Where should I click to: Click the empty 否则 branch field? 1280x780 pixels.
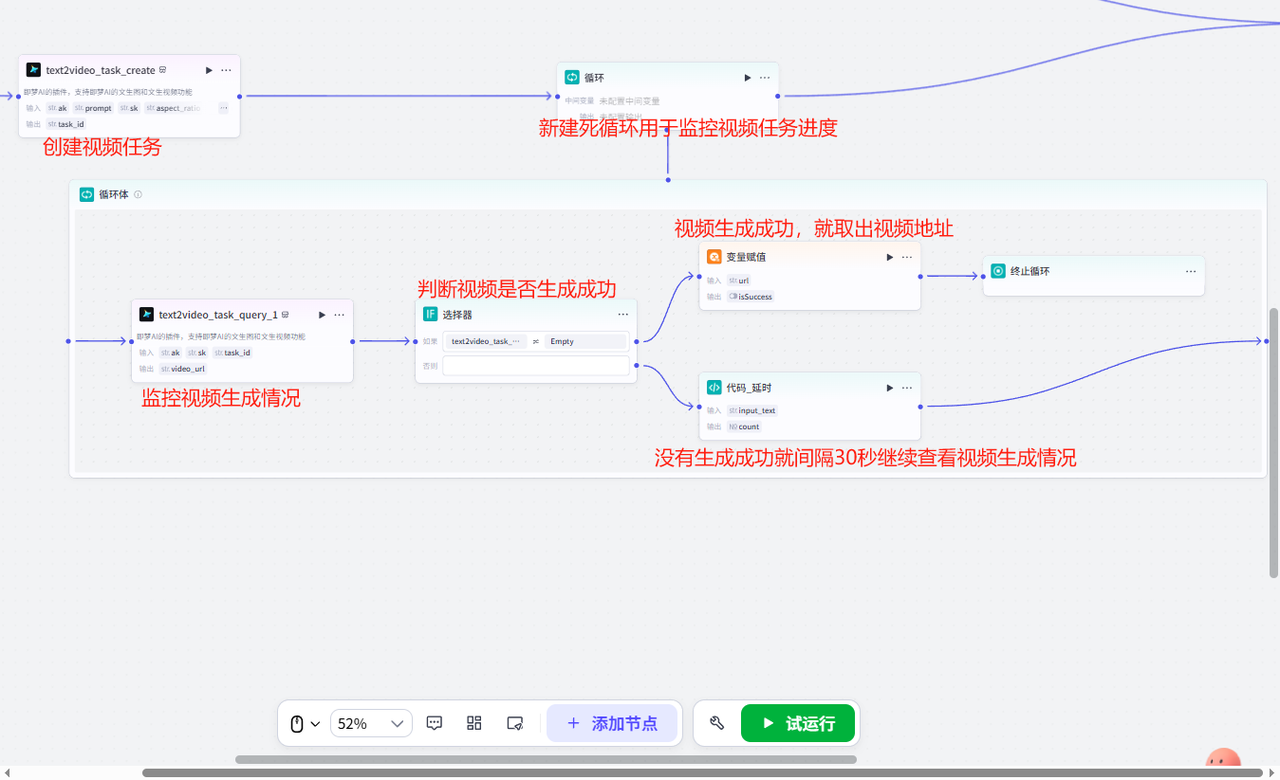(x=536, y=366)
